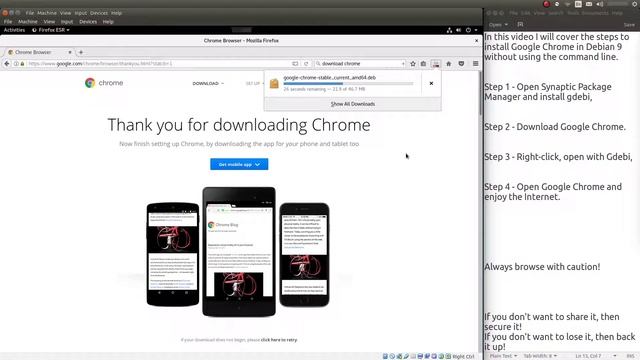The image size is (640, 360).
Task: Click the host Wi-Fi network indicator
Action: point(567,4)
